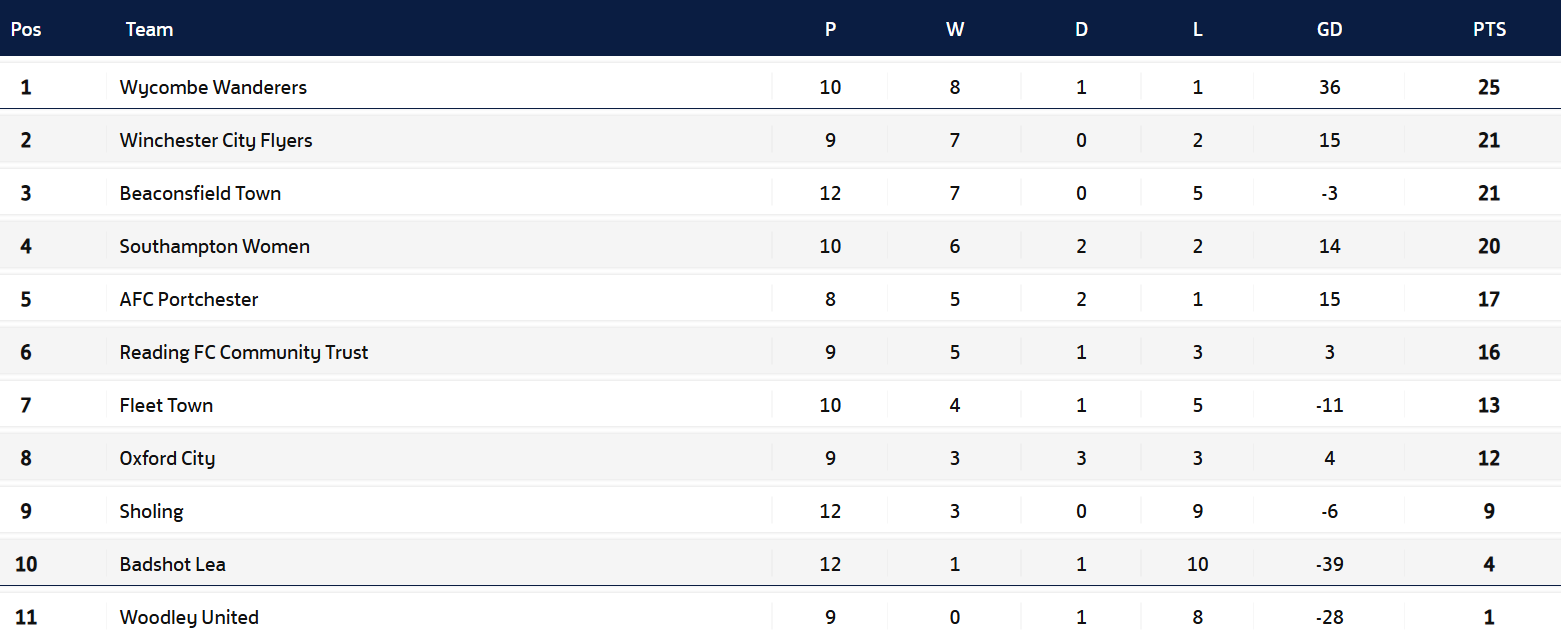Click Wycombe Wanderers' 25 points value
Image resolution: width=1561 pixels, height=637 pixels.
point(1489,87)
